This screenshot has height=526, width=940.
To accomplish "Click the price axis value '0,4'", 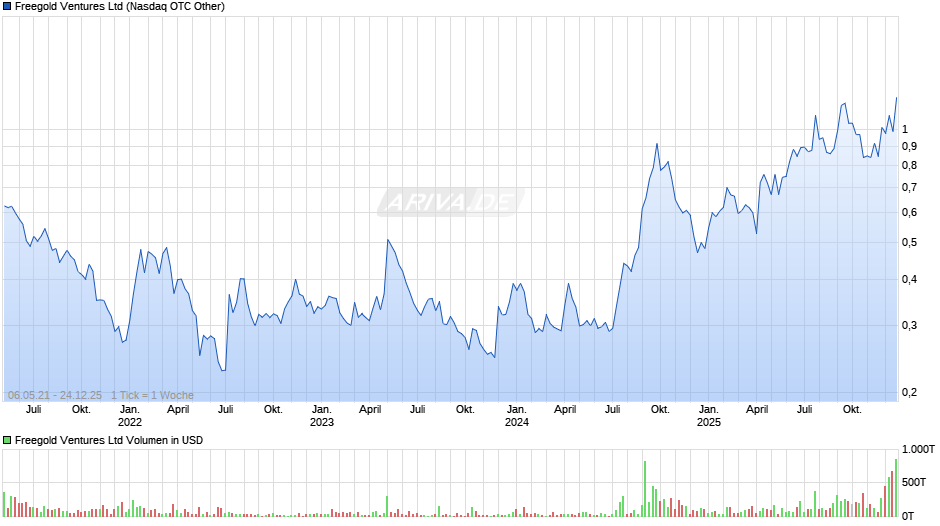I will [x=909, y=279].
